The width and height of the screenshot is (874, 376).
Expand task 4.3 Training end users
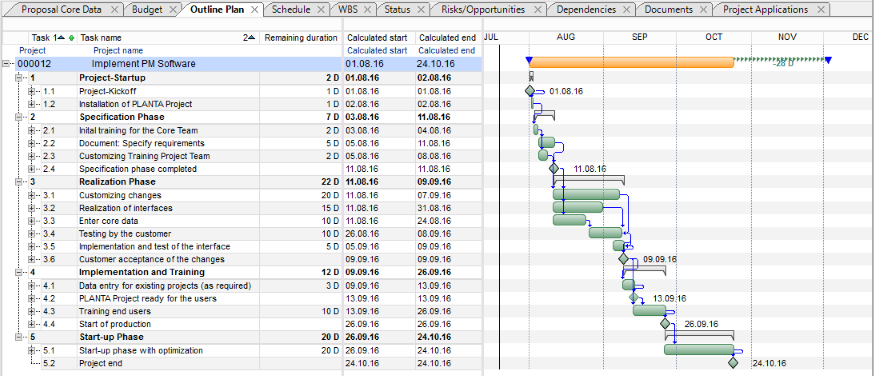point(32,311)
